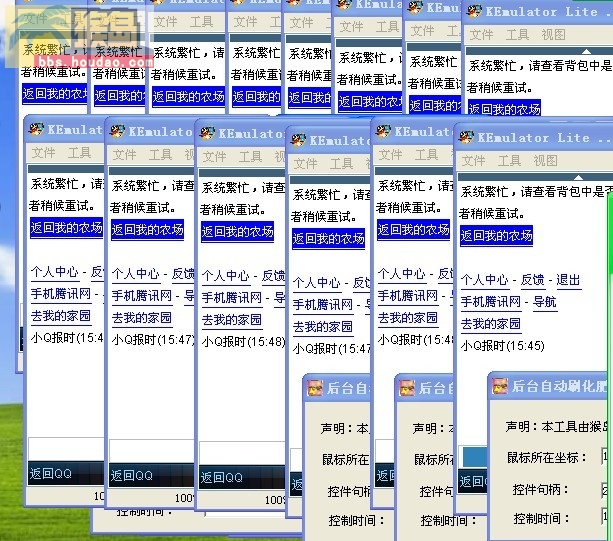Click white triangle arrow above 15:45 window's screen

tap(578, 177)
